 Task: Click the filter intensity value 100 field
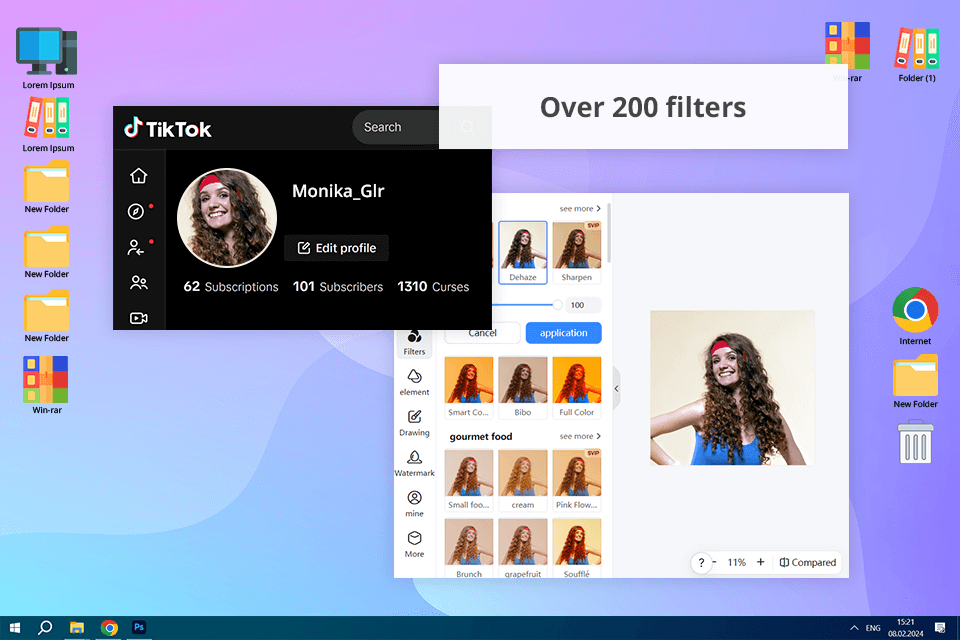point(583,305)
